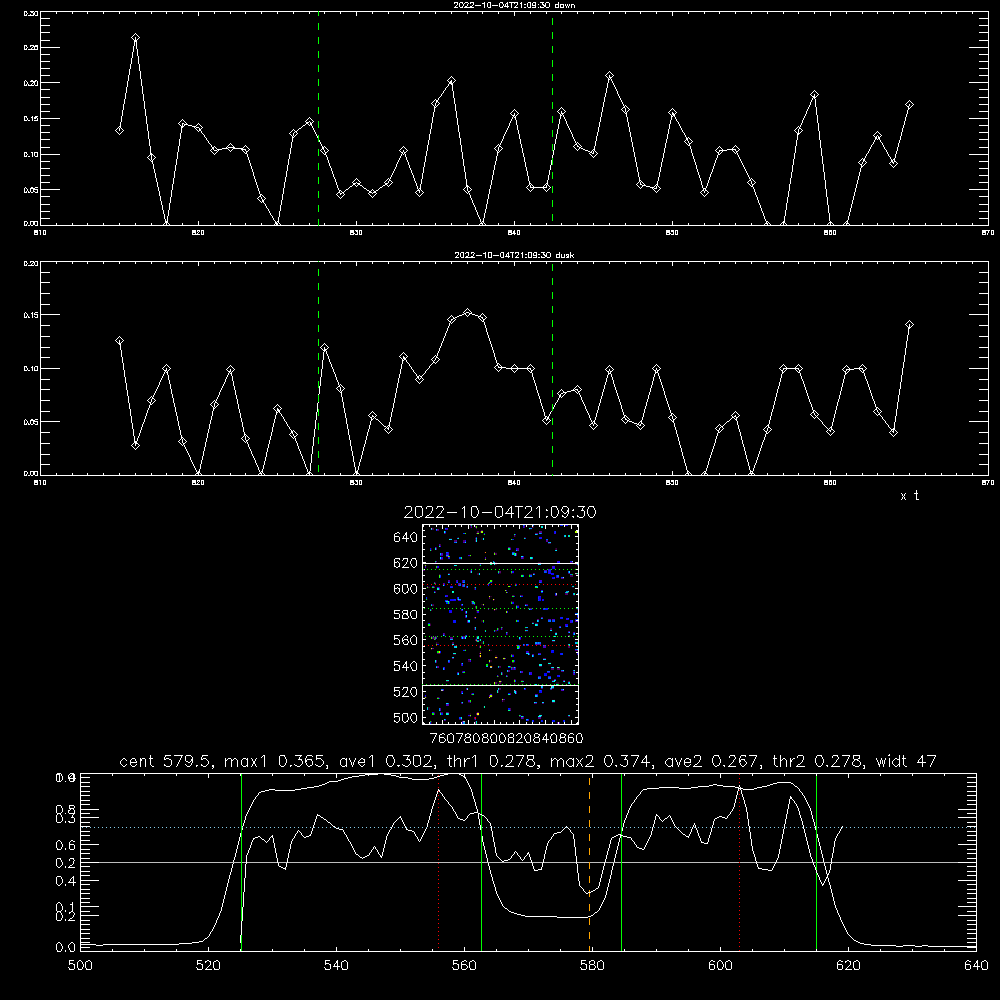The width and height of the screenshot is (1000, 1000).
Task: Open the multicolored pixel image thumbnail
Action: 501,624
